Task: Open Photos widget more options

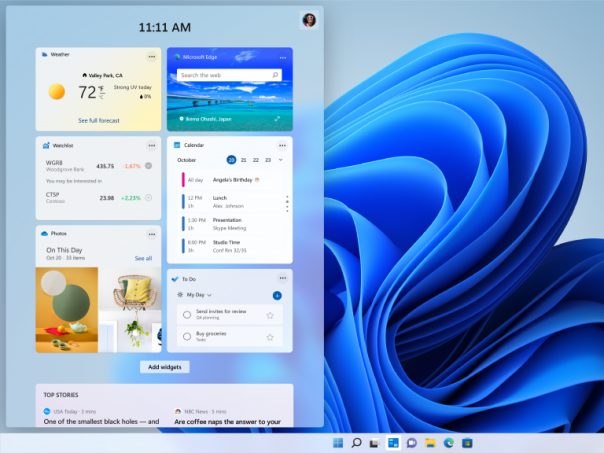Action: click(x=152, y=234)
